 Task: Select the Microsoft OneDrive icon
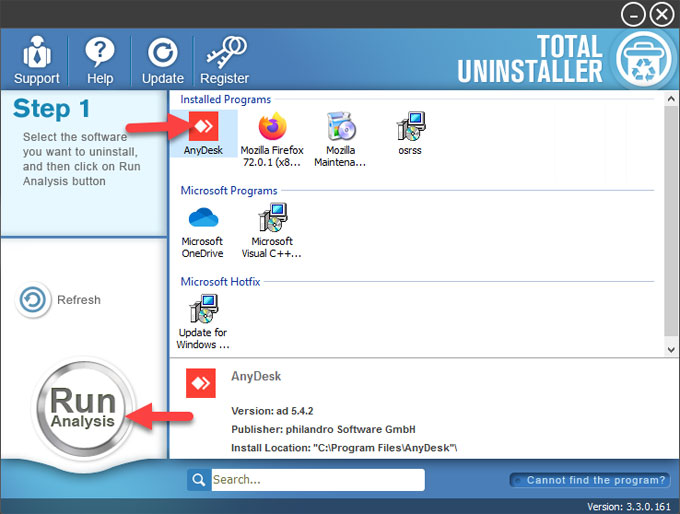[x=203, y=232]
